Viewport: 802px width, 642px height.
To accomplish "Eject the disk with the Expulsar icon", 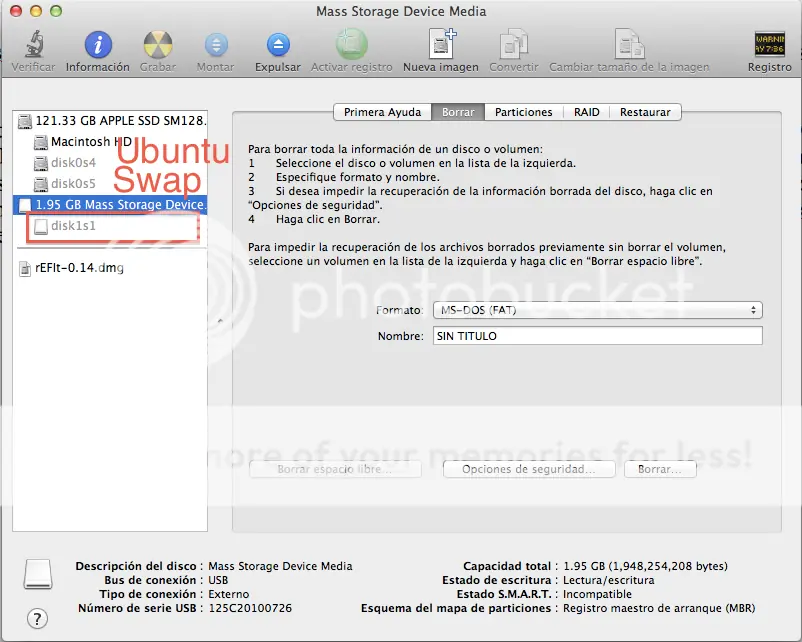I will (x=278, y=45).
